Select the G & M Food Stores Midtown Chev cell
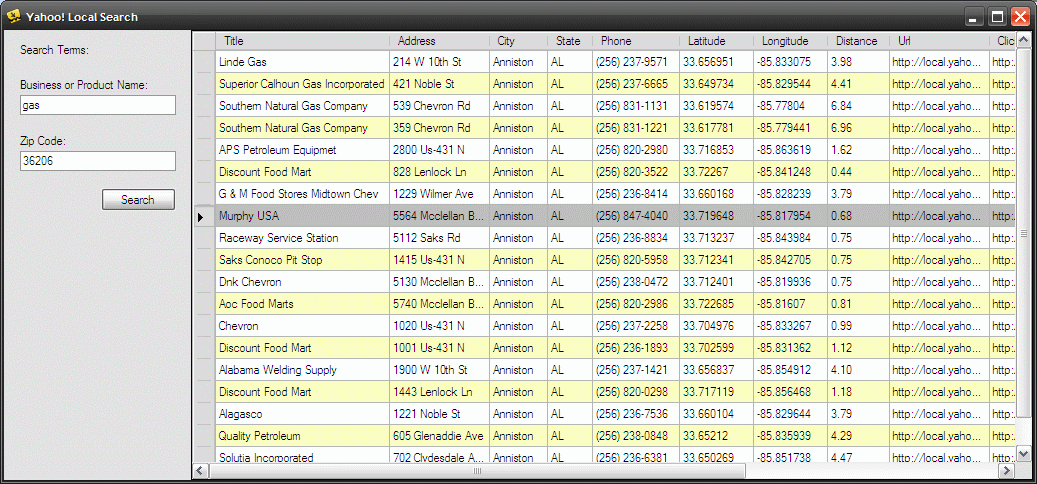Image resolution: width=1037 pixels, height=484 pixels. click(x=302, y=194)
